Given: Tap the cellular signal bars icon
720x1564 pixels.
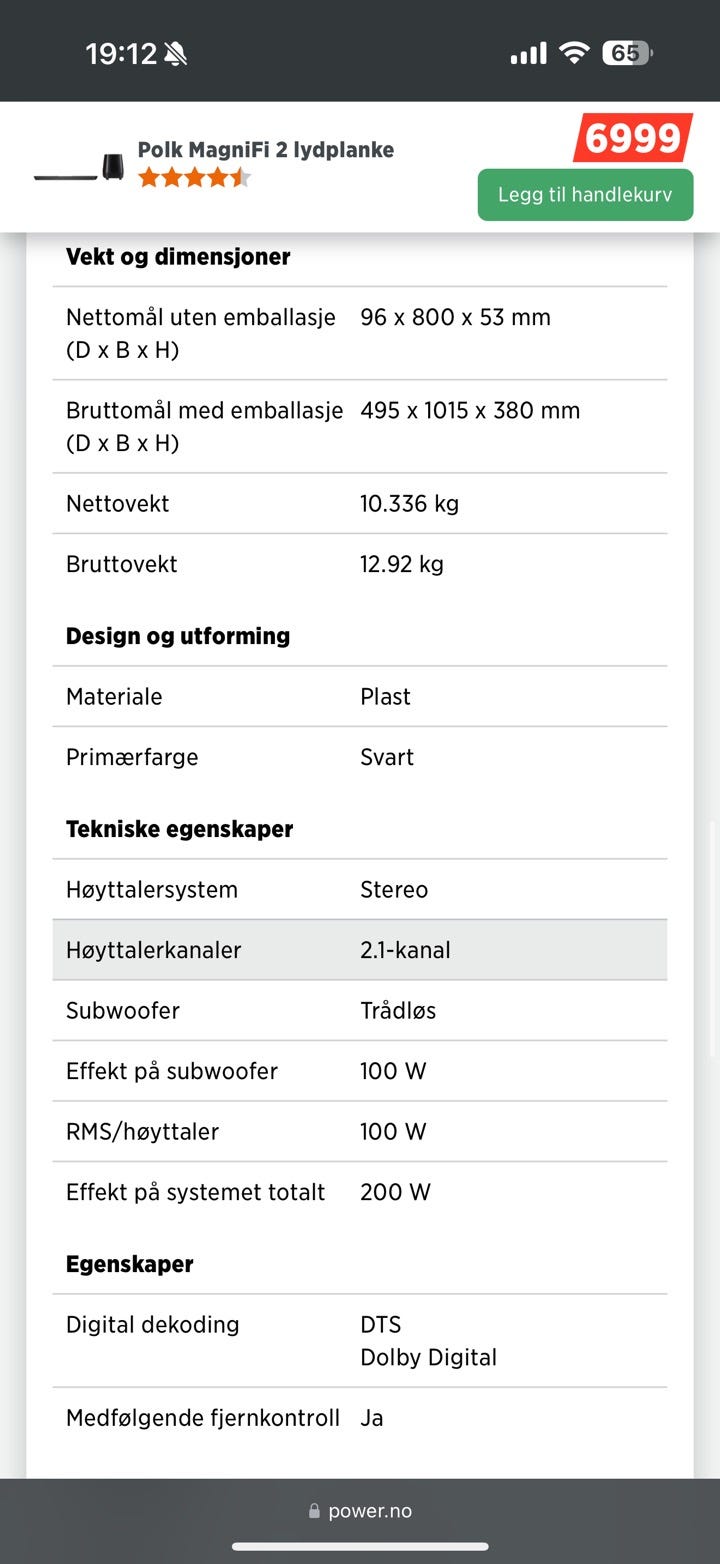Looking at the screenshot, I should coord(528,53).
